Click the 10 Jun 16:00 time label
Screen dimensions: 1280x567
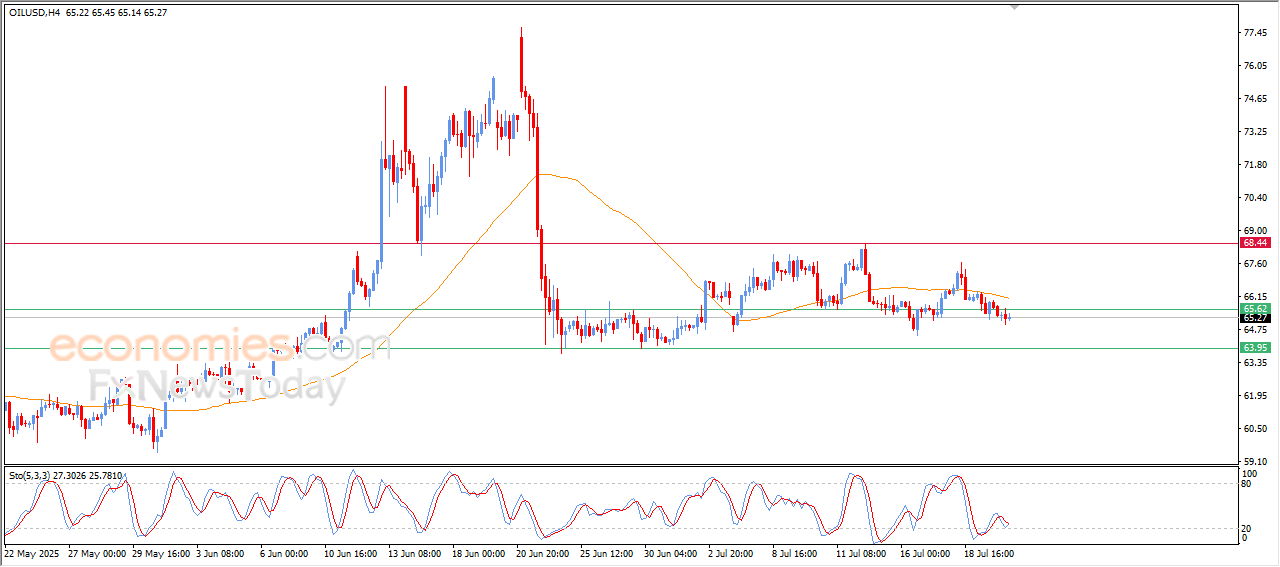[350, 552]
